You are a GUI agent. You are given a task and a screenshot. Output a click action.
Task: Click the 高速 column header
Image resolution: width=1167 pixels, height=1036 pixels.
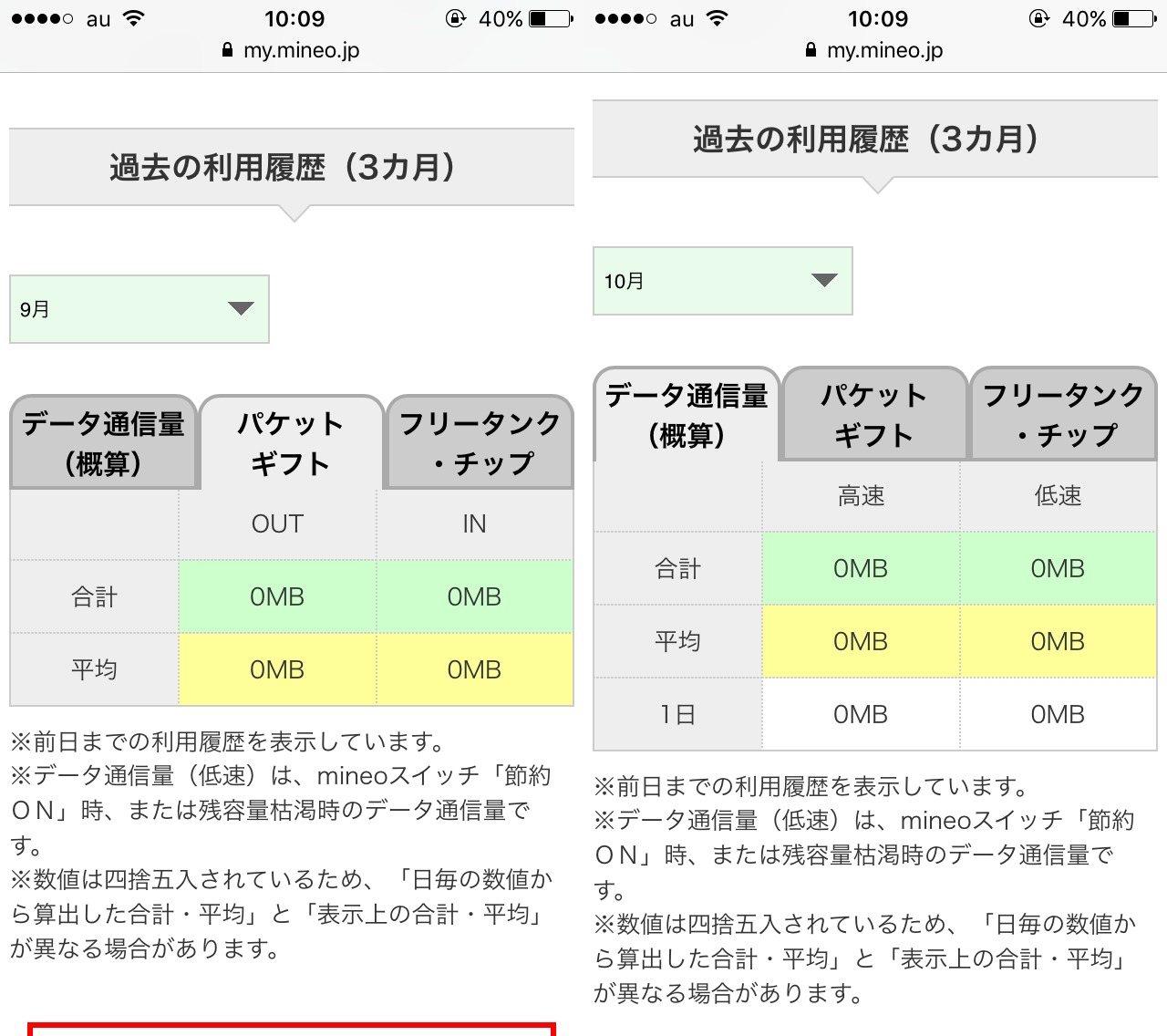pyautogui.click(x=861, y=496)
